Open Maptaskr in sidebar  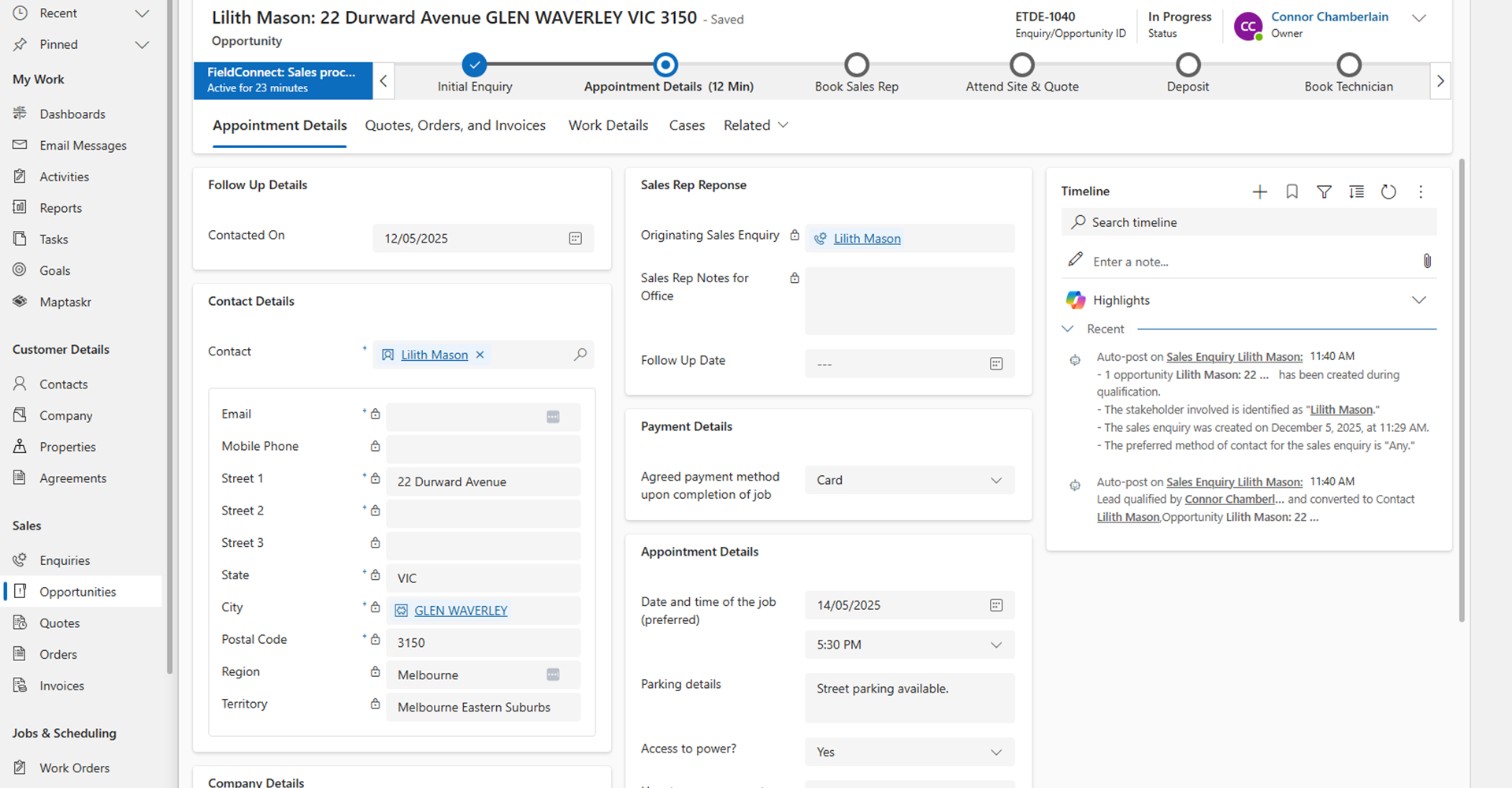[x=65, y=302]
